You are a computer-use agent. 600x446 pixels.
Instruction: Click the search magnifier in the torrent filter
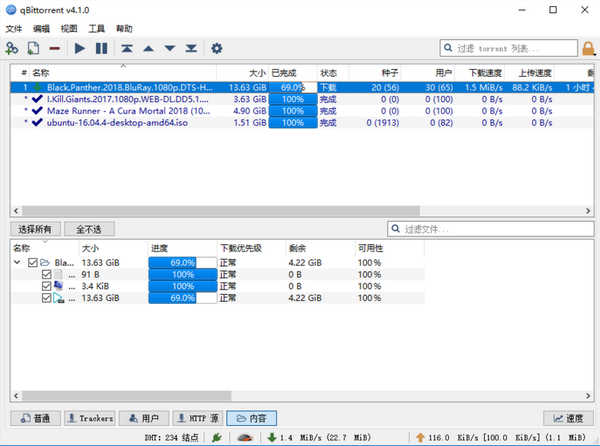point(448,48)
